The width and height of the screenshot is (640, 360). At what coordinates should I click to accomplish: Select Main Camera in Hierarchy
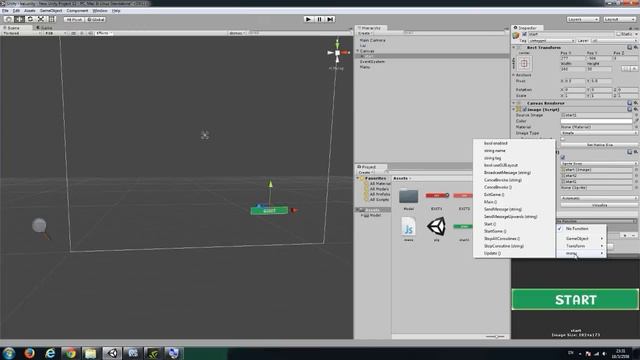pyautogui.click(x=372, y=40)
